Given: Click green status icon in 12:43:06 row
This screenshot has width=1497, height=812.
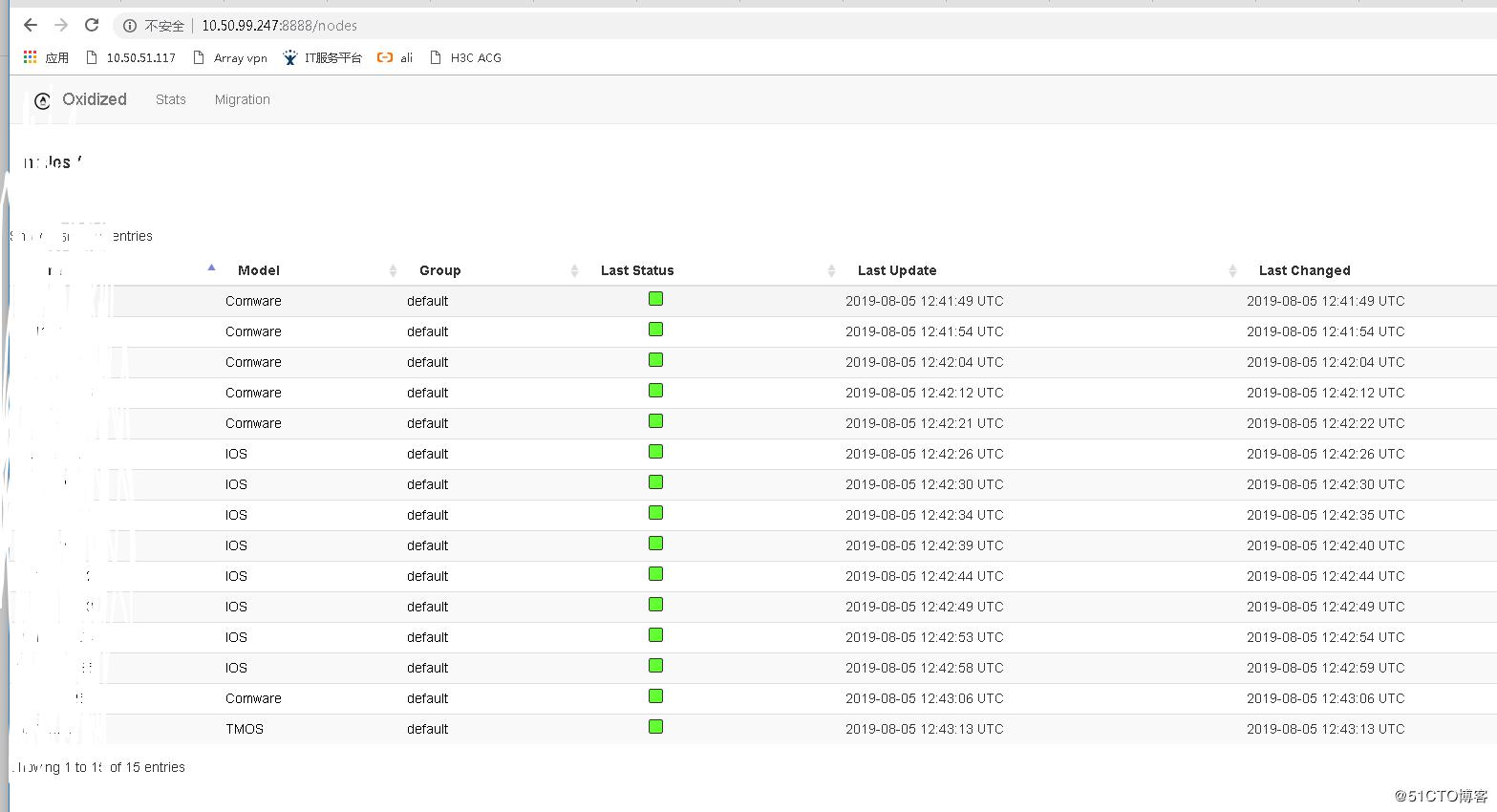Looking at the screenshot, I should click(655, 696).
